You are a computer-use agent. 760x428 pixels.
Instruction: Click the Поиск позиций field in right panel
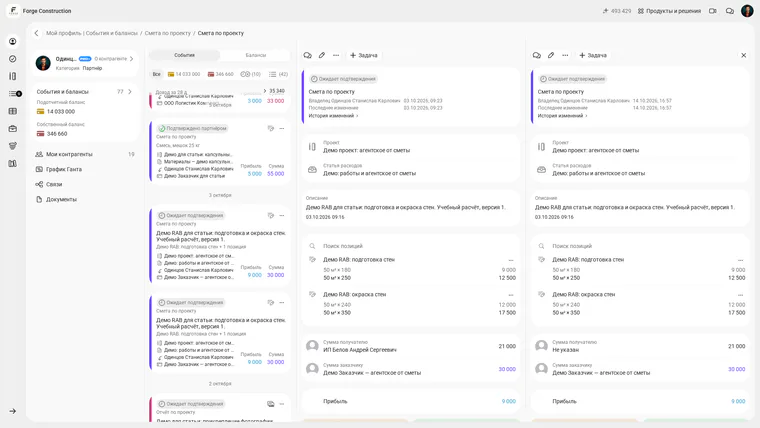640,246
